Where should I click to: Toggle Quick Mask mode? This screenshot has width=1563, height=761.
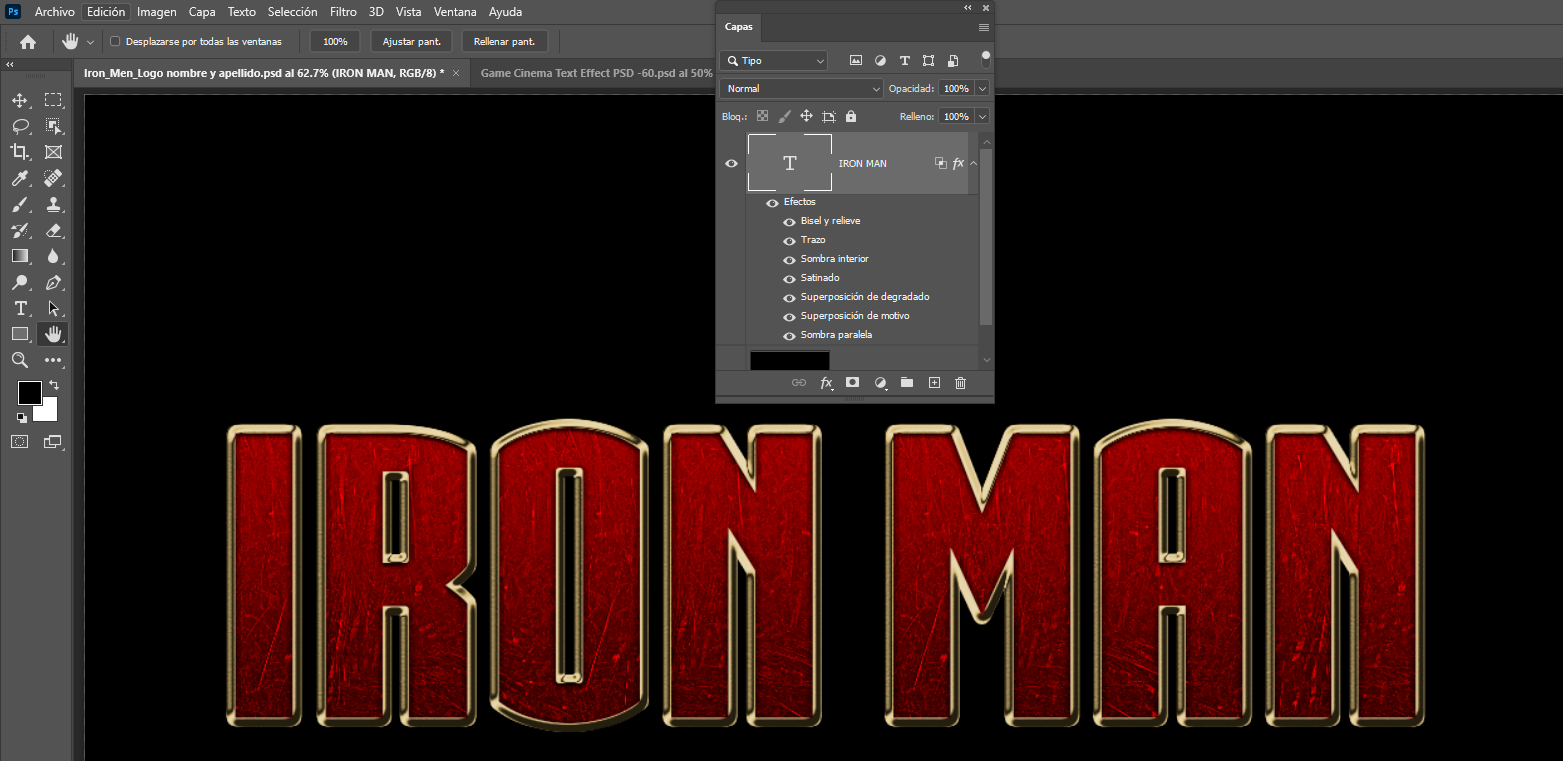(x=20, y=441)
